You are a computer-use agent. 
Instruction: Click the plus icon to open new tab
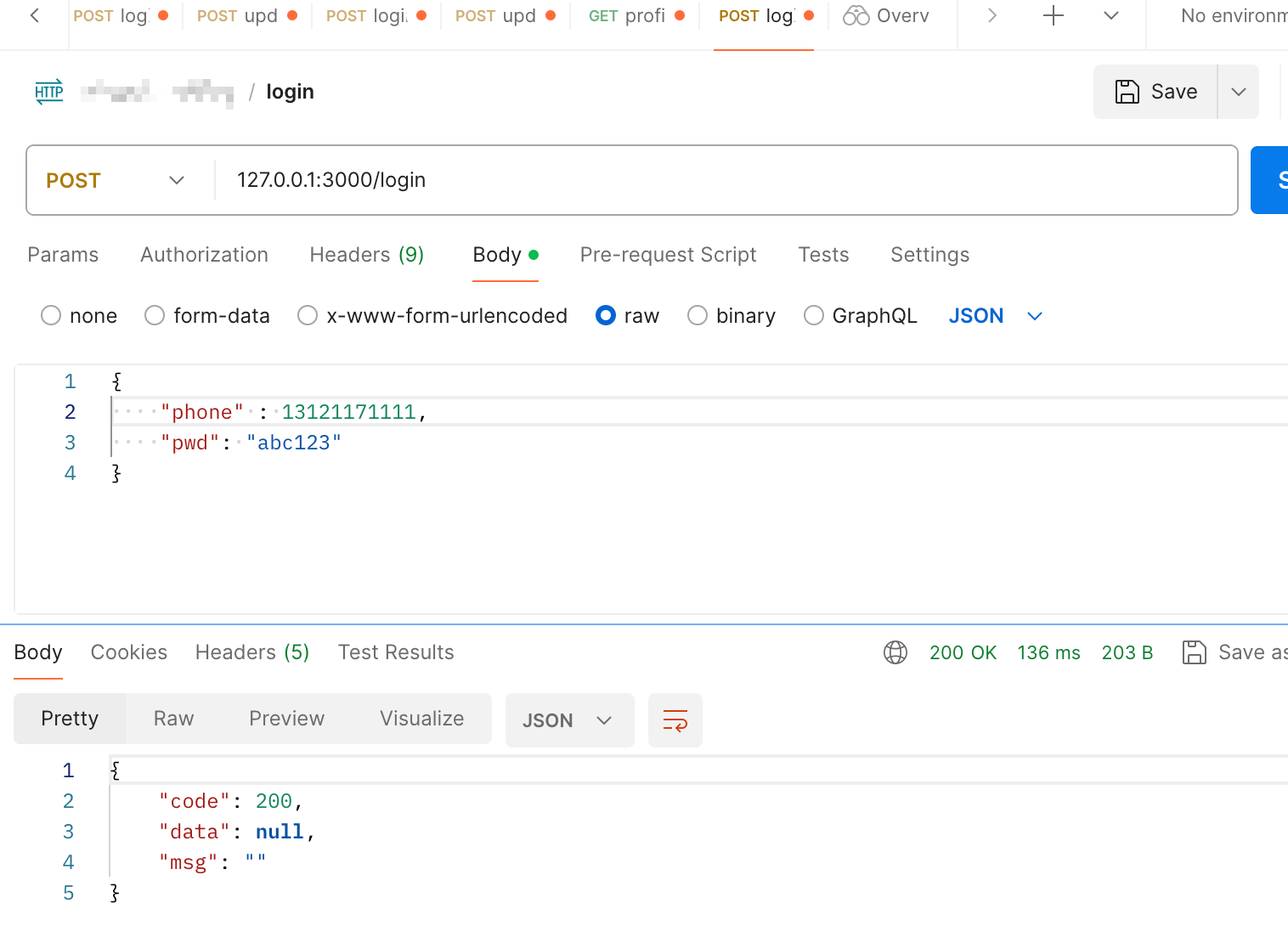(x=1053, y=16)
